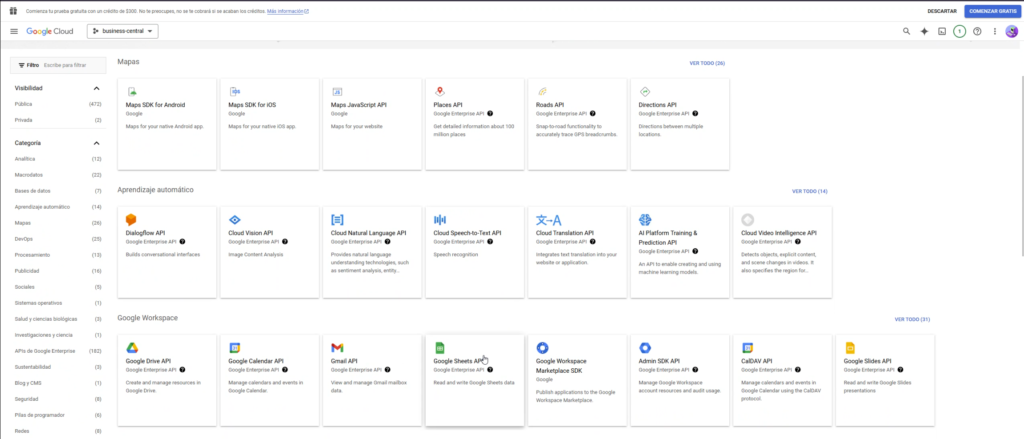The height and width of the screenshot is (439, 1024).
Task: Collapse the Categoría filter section
Action: coord(97,143)
